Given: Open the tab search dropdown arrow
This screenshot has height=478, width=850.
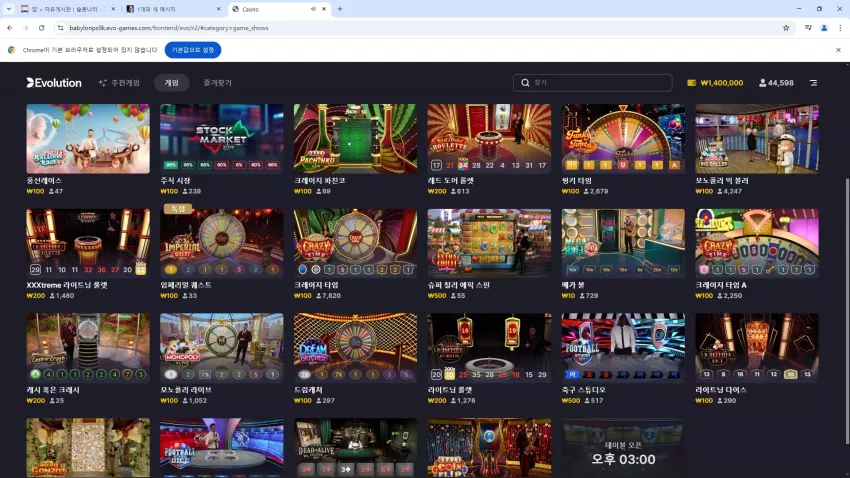Looking at the screenshot, I should tap(9, 9).
